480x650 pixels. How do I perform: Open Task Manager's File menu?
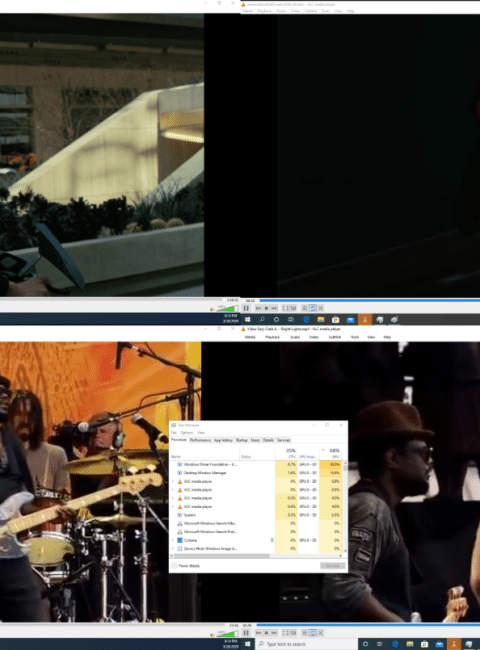point(174,432)
